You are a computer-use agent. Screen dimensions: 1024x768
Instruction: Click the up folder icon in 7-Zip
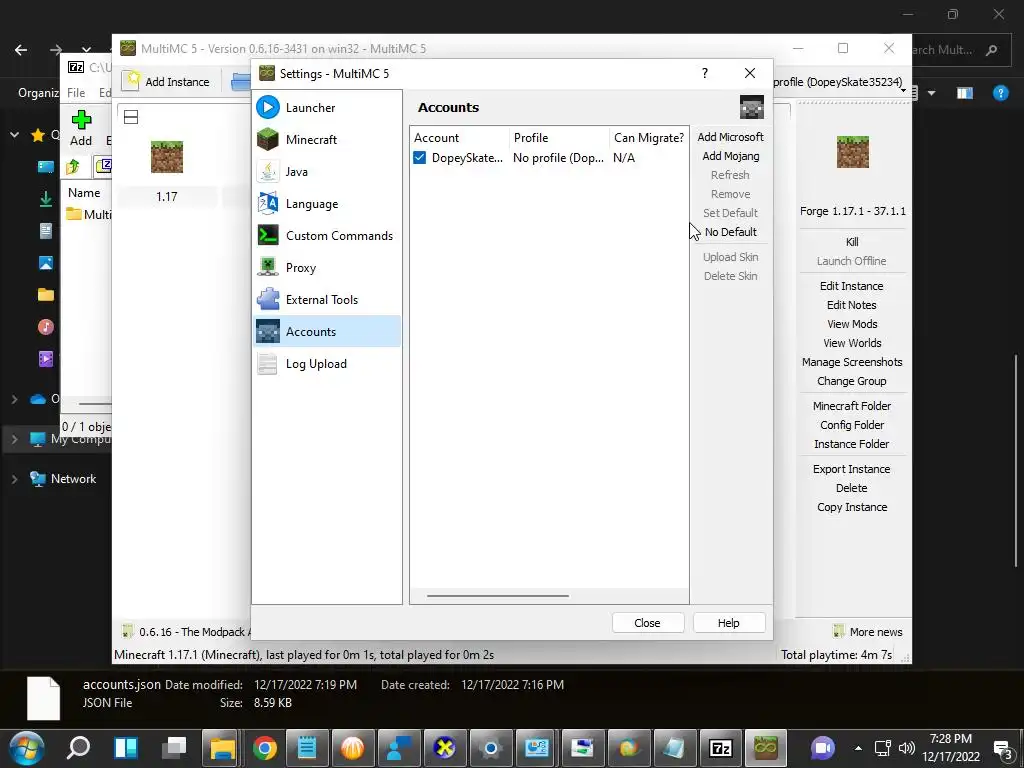(73, 167)
